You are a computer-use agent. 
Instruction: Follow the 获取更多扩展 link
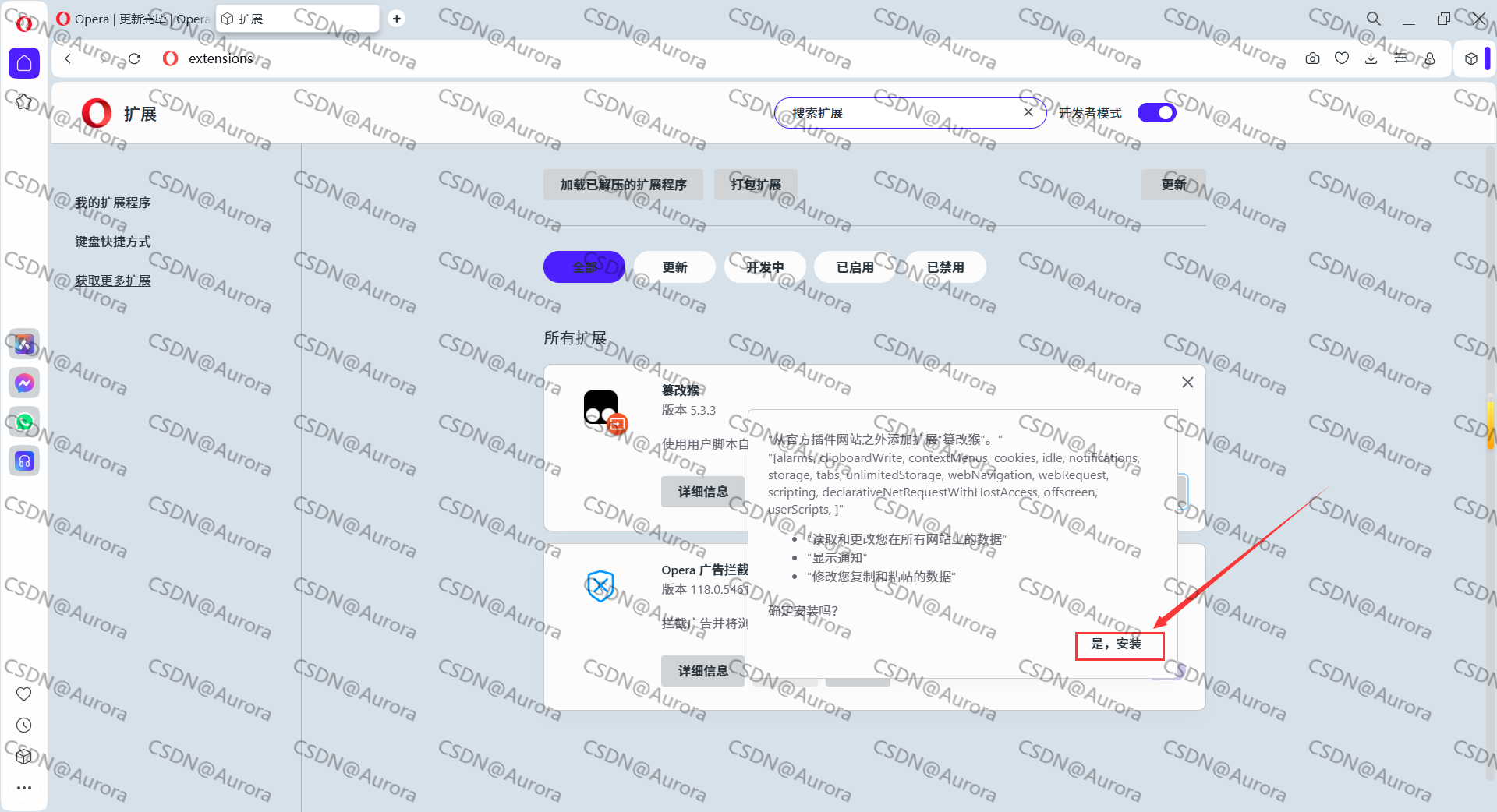click(113, 281)
